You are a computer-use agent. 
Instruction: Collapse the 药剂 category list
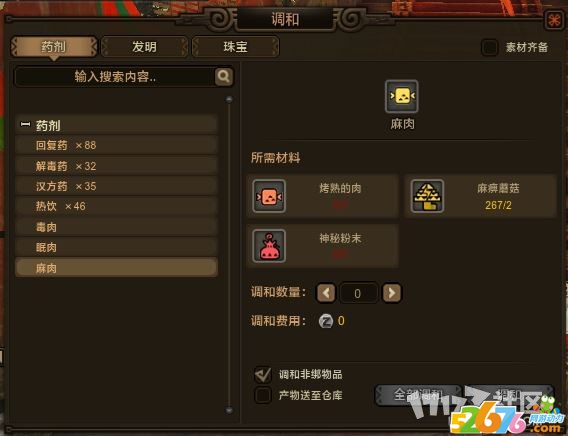pos(25,124)
